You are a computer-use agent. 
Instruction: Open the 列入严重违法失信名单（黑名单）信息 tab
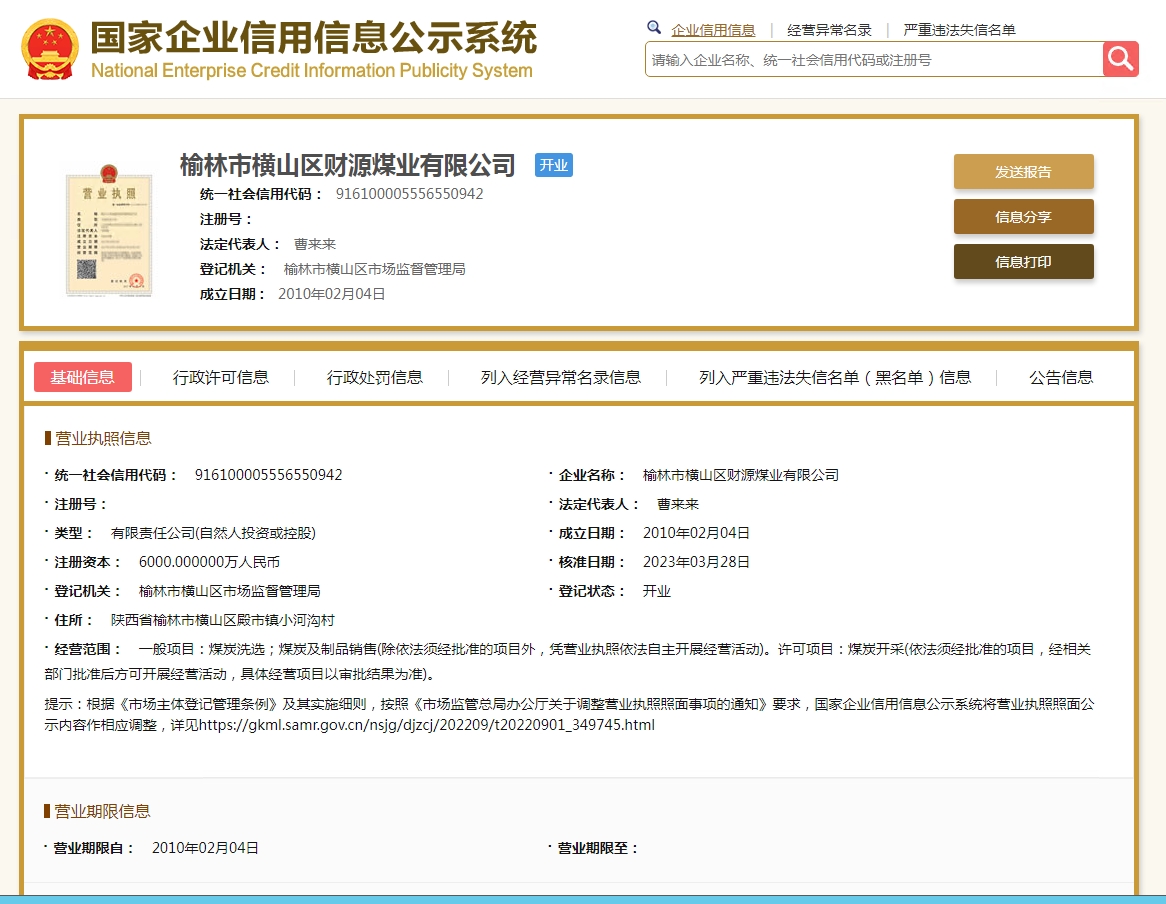(x=835, y=377)
